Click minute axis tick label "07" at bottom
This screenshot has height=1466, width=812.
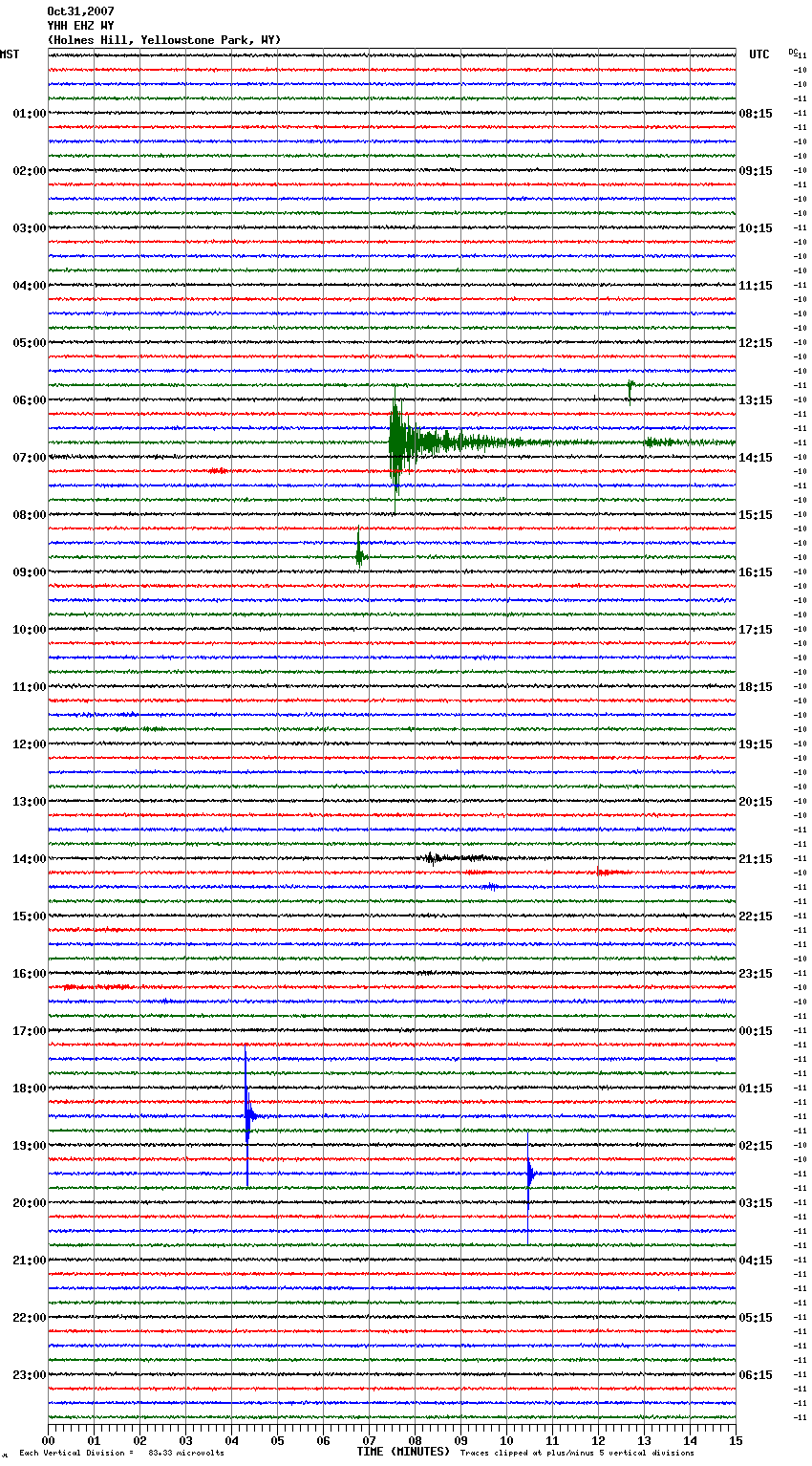(x=370, y=1440)
